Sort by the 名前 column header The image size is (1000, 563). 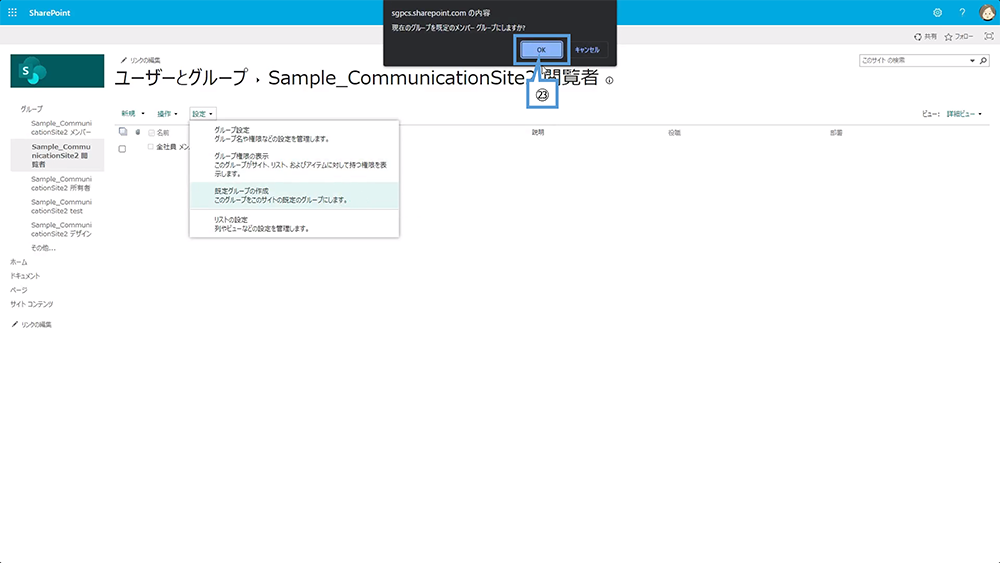click(163, 133)
